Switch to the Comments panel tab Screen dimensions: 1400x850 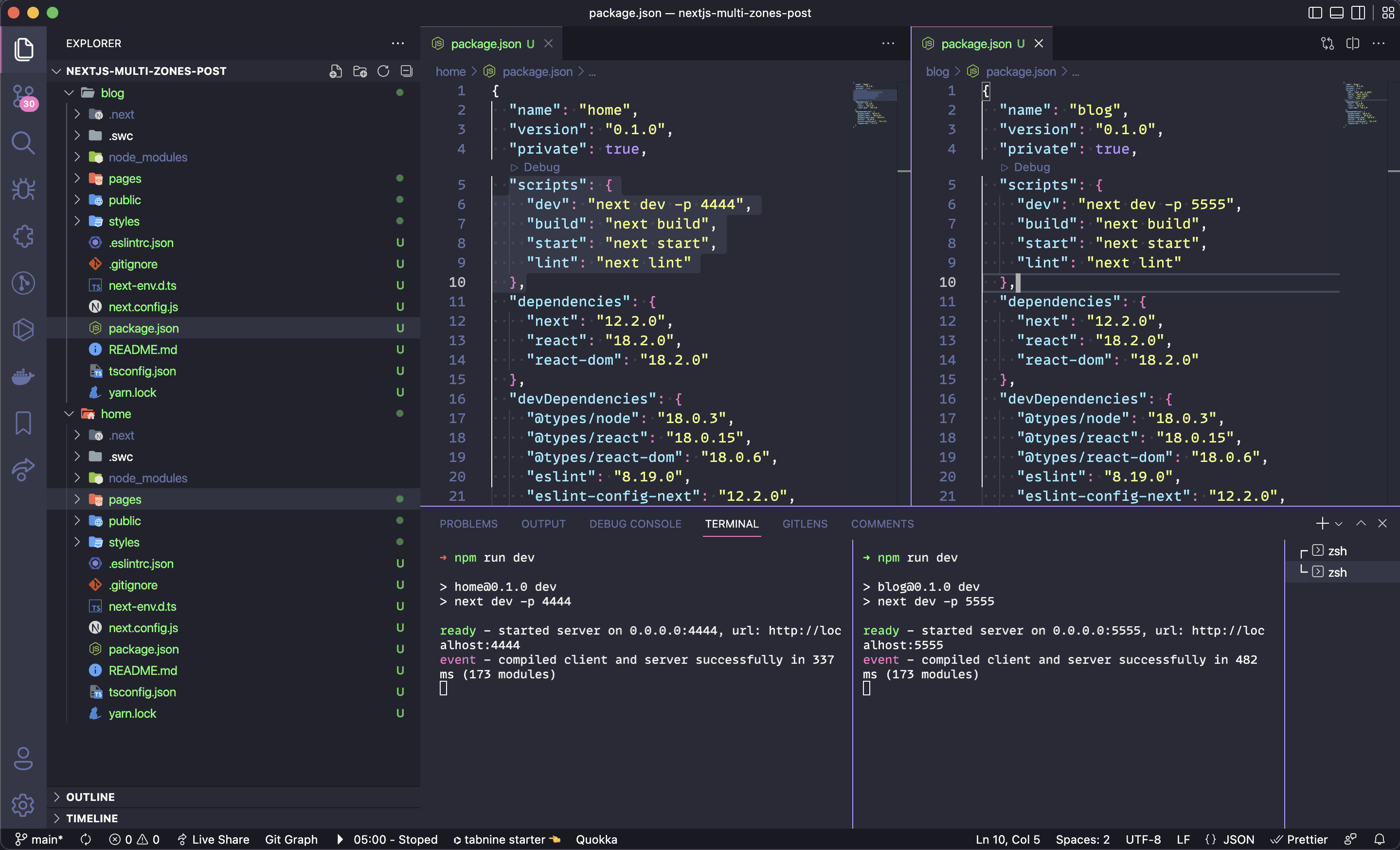pos(882,524)
